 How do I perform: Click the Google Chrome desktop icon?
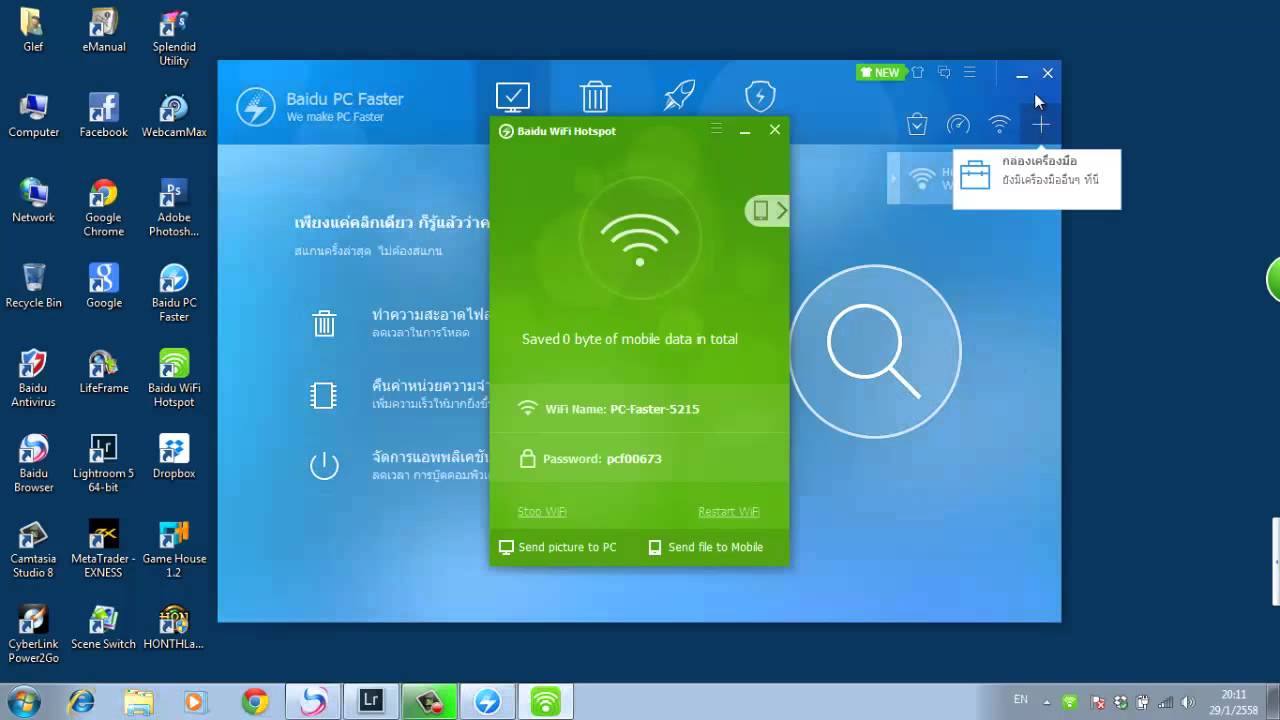click(x=103, y=208)
